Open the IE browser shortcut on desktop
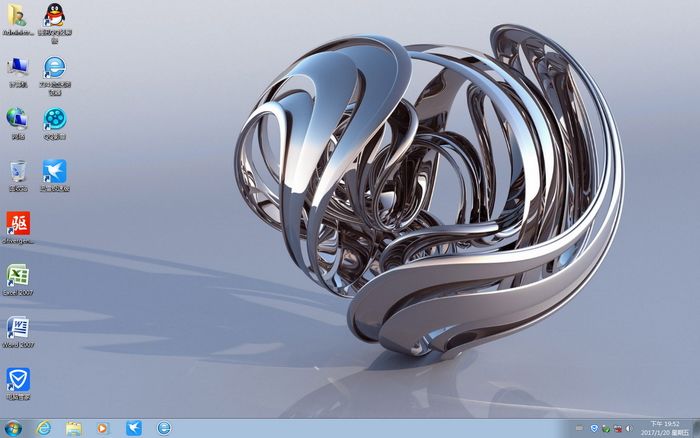Image resolution: width=700 pixels, height=438 pixels. tap(55, 68)
